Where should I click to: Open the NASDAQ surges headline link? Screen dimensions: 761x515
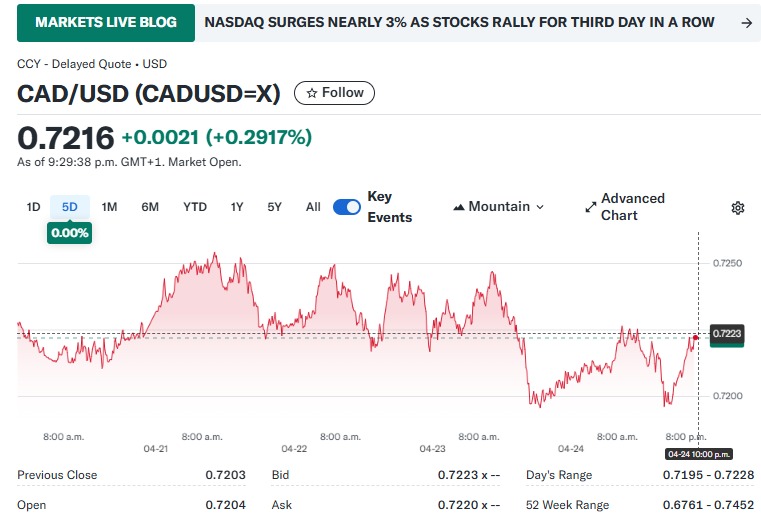click(459, 22)
